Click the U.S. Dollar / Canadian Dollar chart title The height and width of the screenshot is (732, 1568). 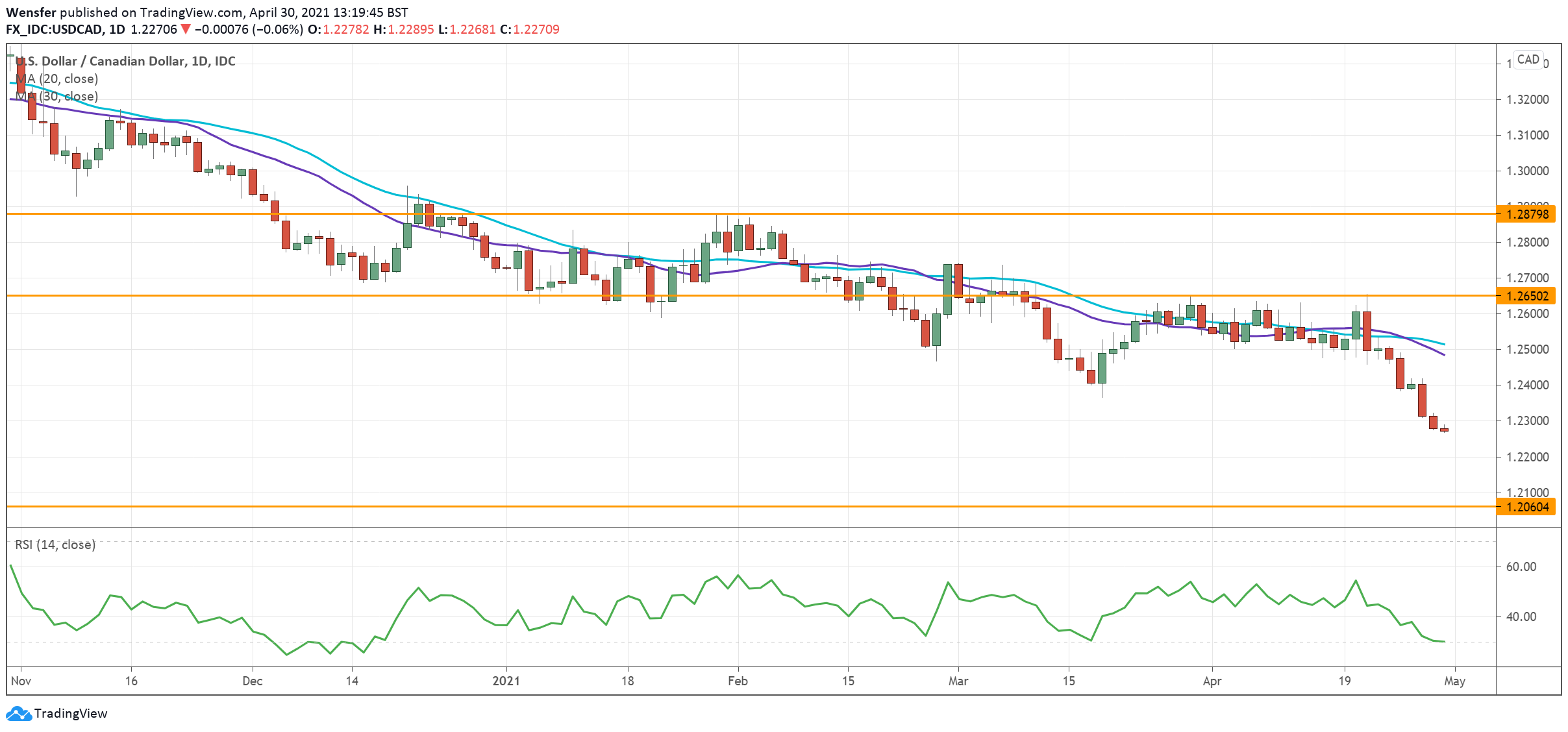pyautogui.click(x=125, y=61)
